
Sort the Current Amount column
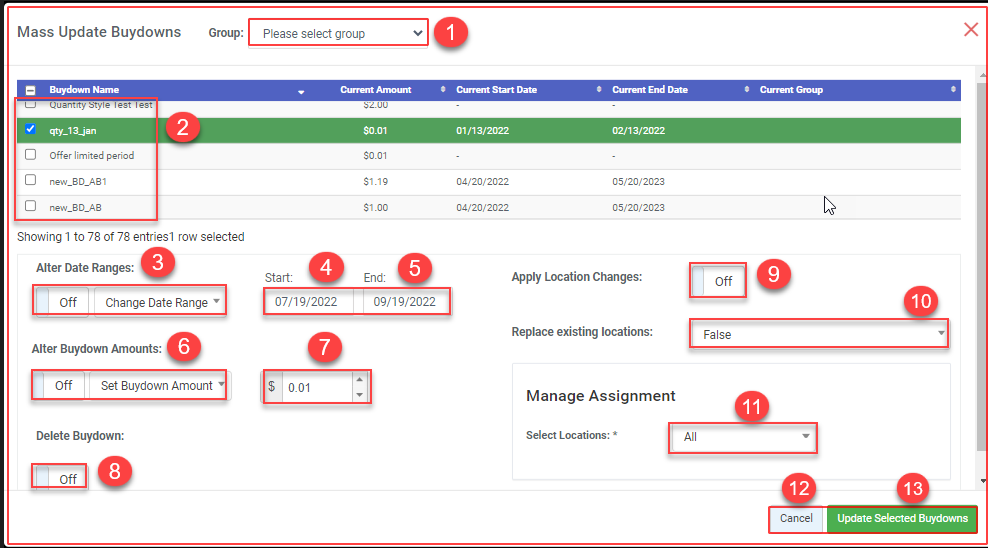443,89
